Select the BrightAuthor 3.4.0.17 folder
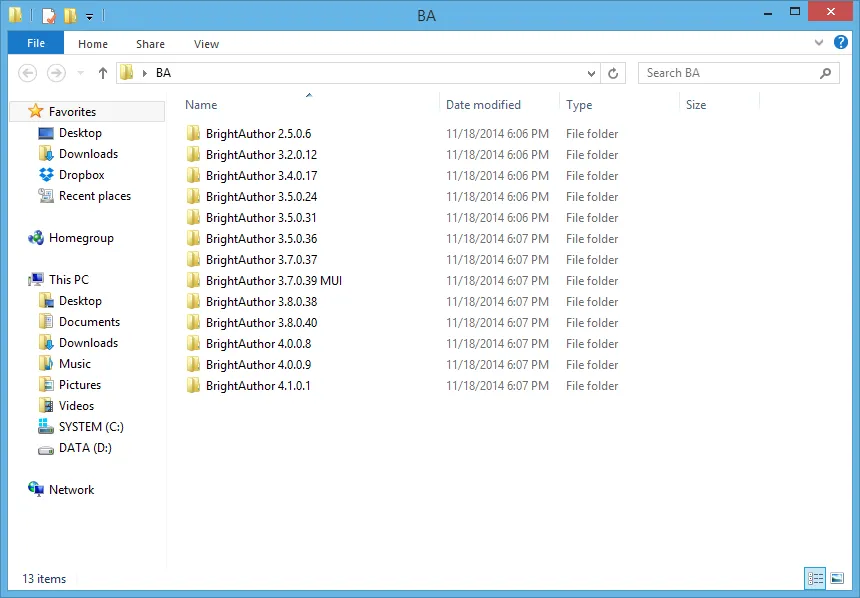The image size is (860, 598). pos(261,176)
